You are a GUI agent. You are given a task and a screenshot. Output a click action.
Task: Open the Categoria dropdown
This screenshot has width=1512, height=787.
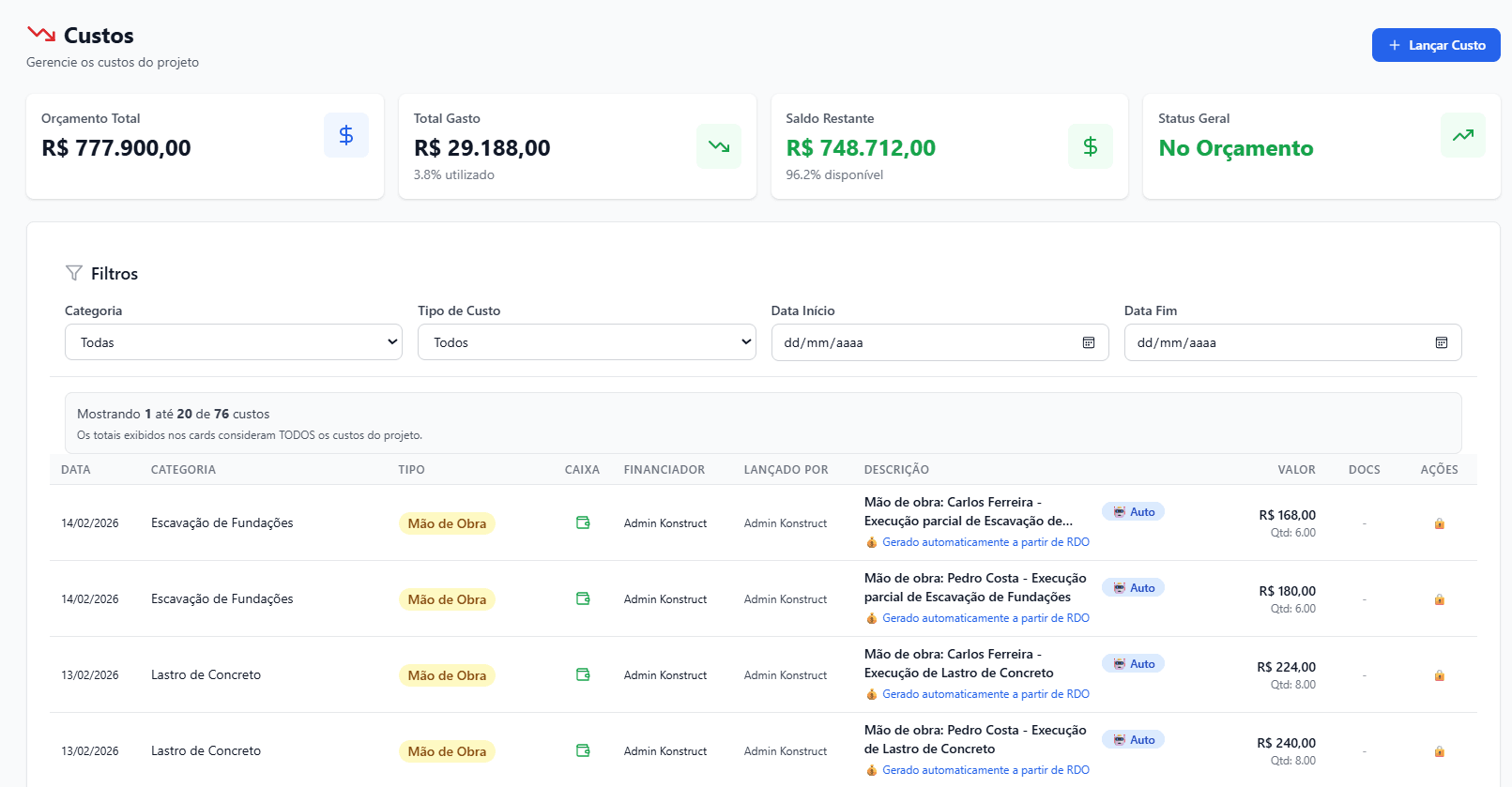click(x=233, y=342)
